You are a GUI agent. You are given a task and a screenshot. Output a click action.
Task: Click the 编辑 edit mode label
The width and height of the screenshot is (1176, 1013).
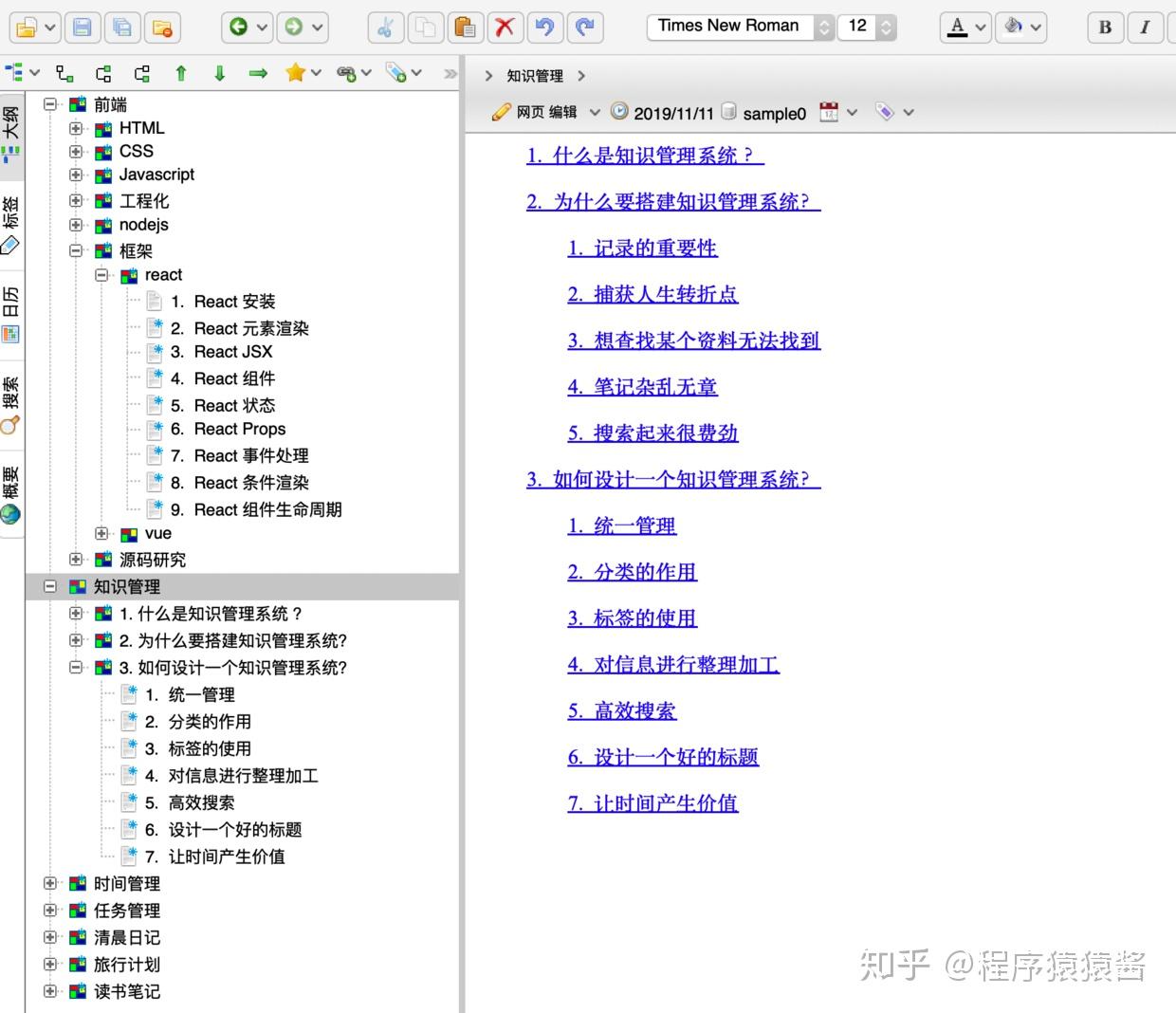pos(561,112)
